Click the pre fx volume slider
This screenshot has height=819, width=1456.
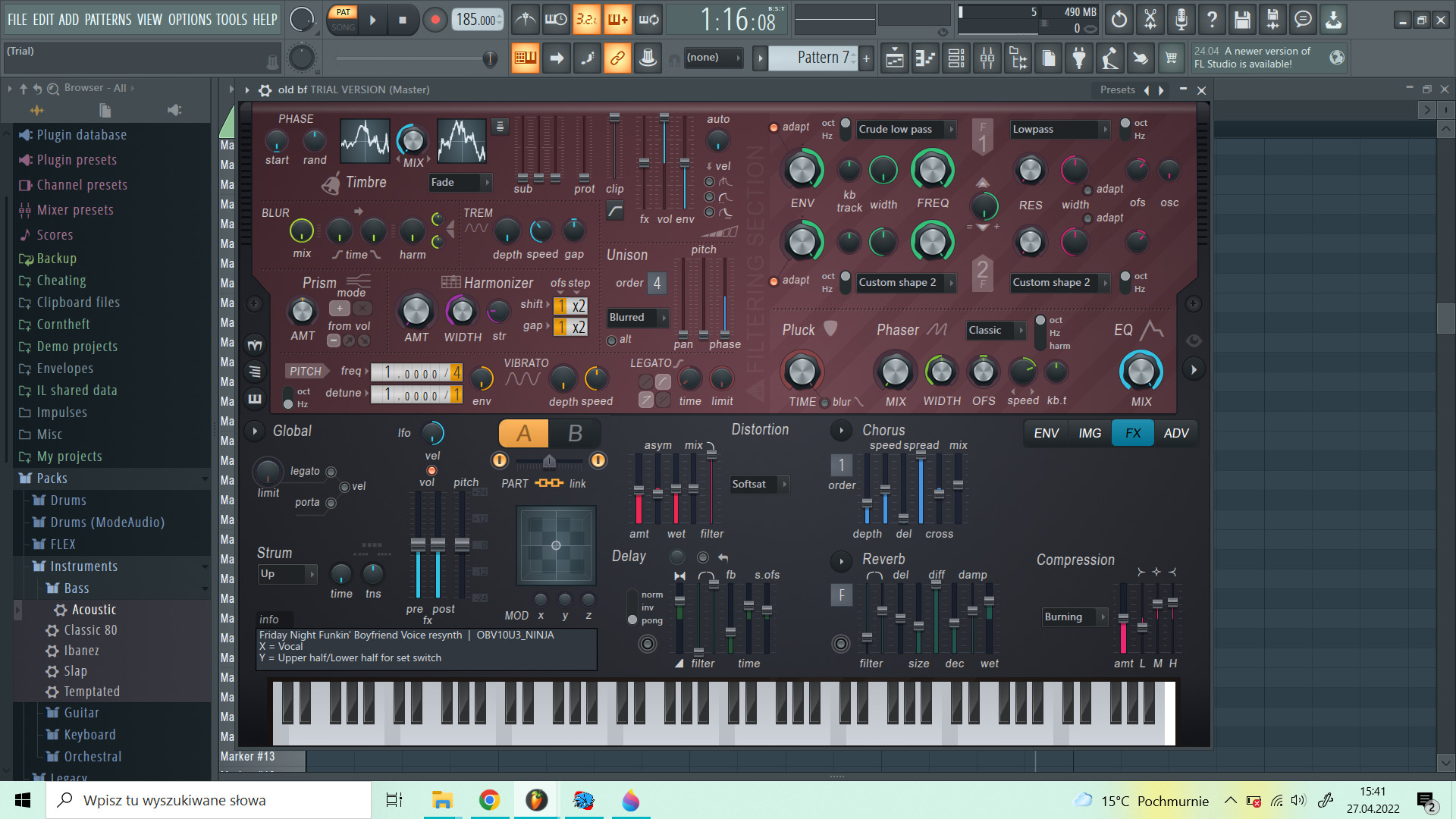point(418,544)
